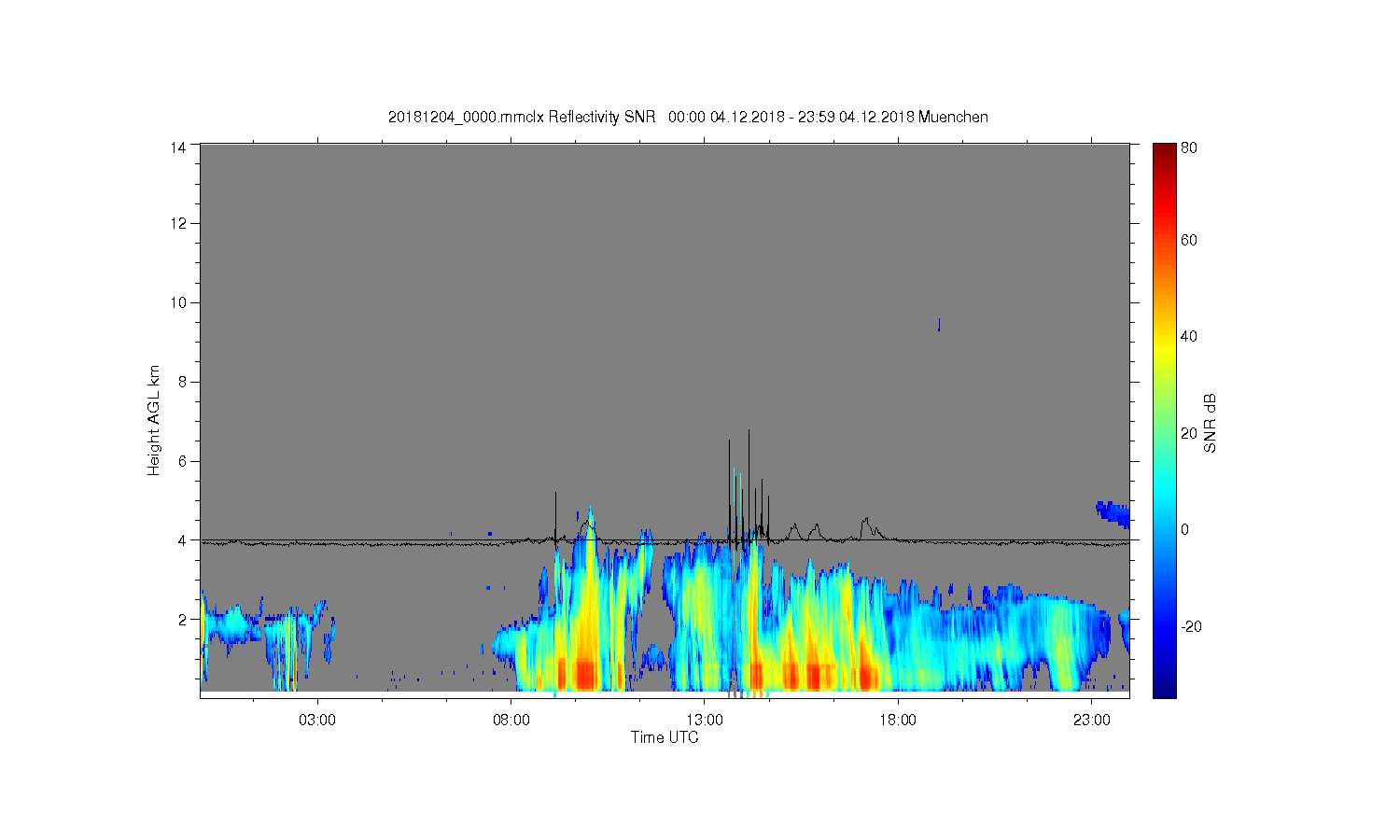Image resolution: width=1400 pixels, height=840 pixels.
Task: Click the 'Time UTC' axis label
Action: tap(665, 737)
